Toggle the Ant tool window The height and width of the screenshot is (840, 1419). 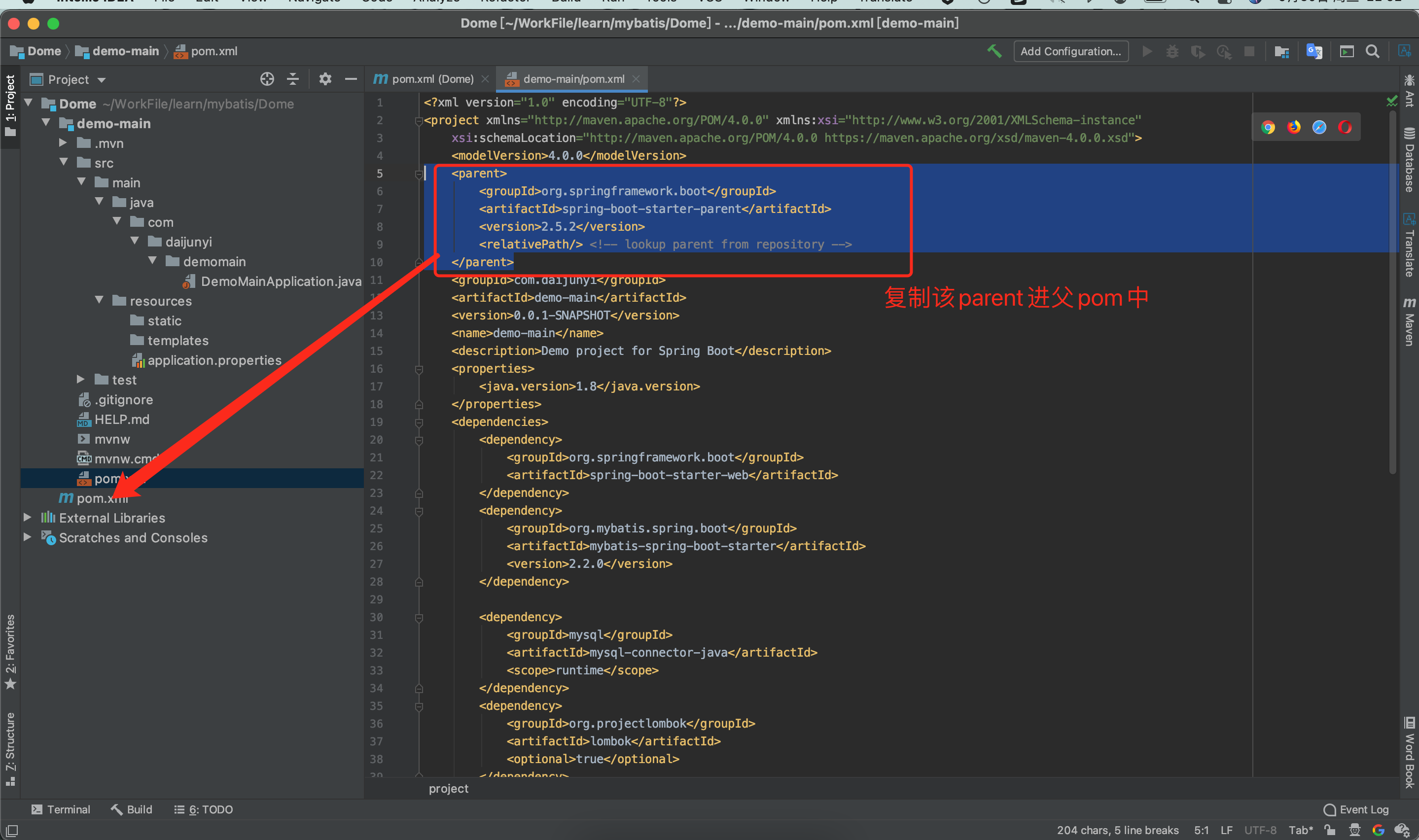tap(1409, 91)
